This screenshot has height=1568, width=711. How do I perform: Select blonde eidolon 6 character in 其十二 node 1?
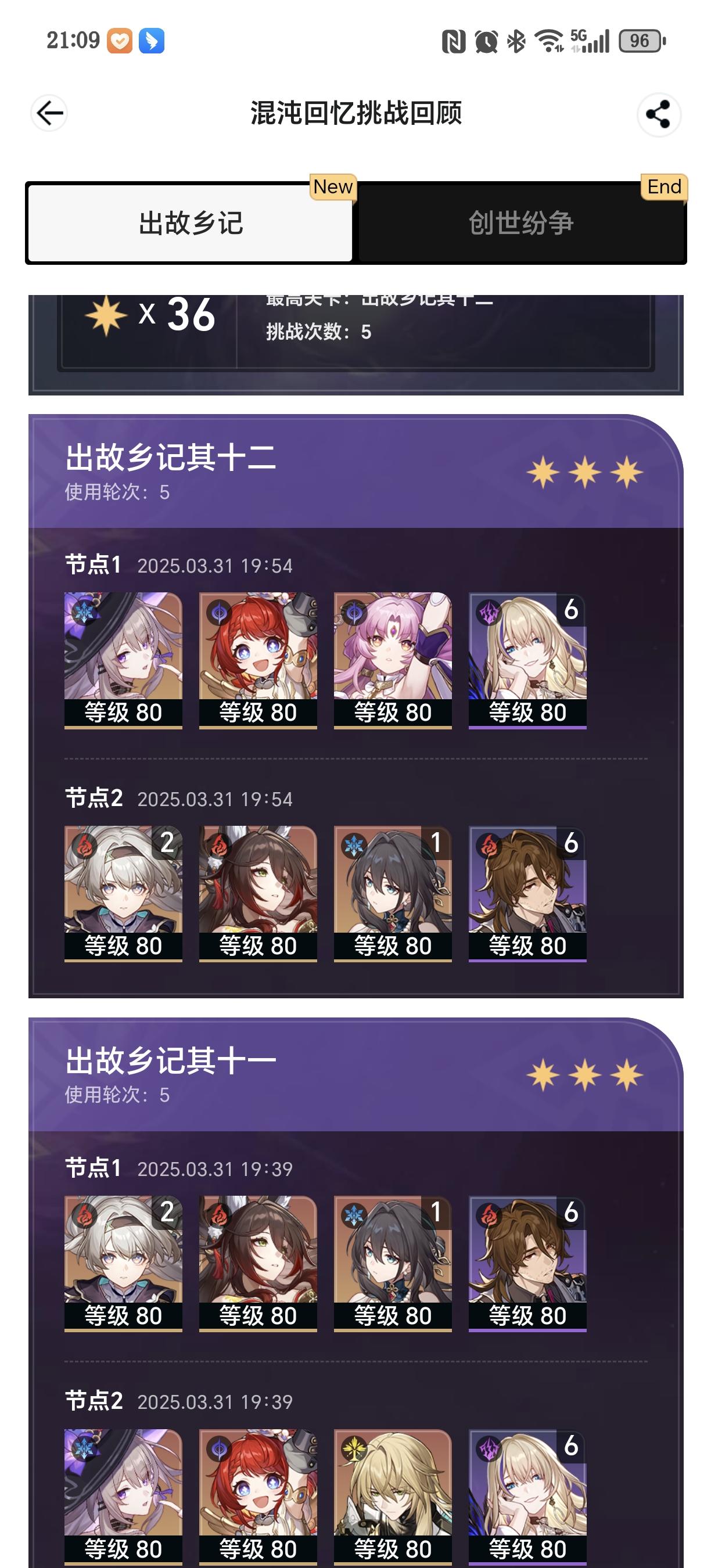[x=528, y=660]
